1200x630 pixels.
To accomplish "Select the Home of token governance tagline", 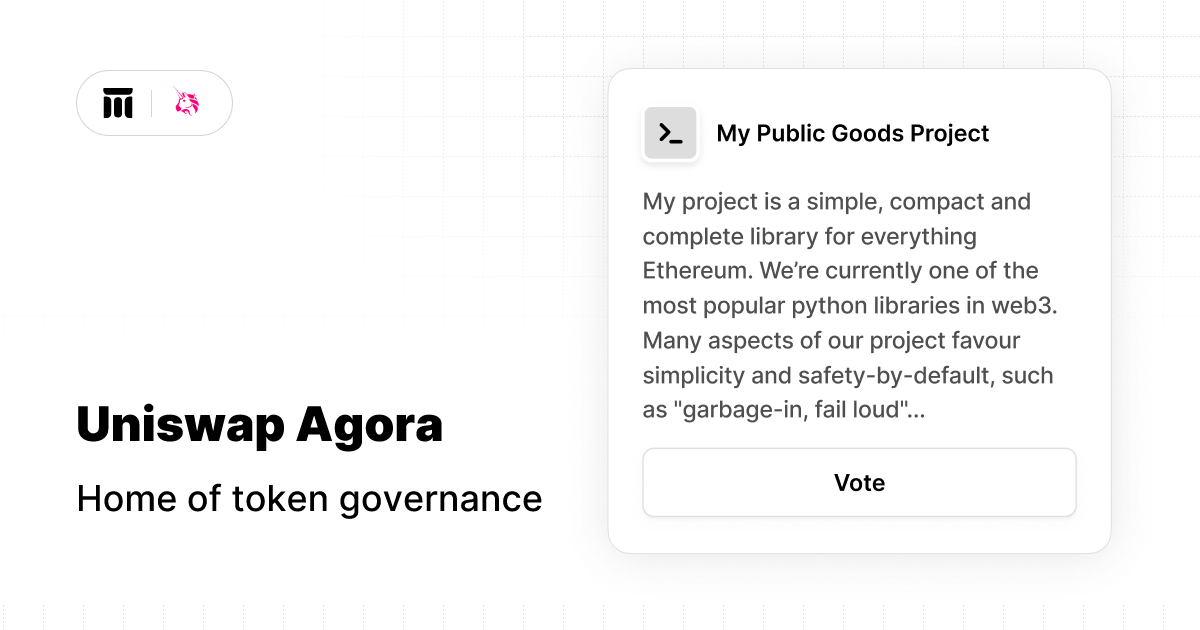I will (309, 498).
